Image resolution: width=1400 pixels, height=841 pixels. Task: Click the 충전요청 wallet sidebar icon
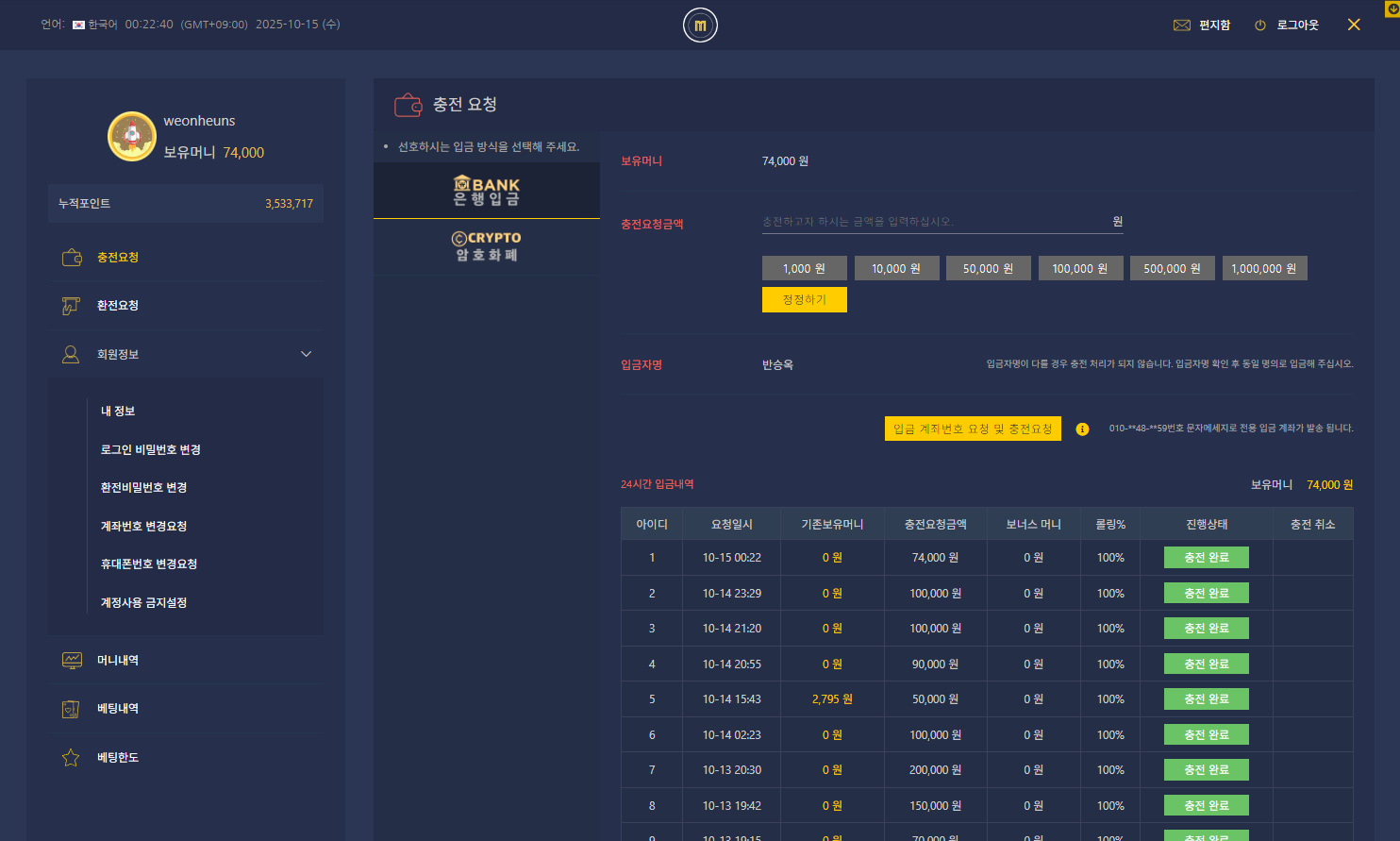click(x=72, y=258)
